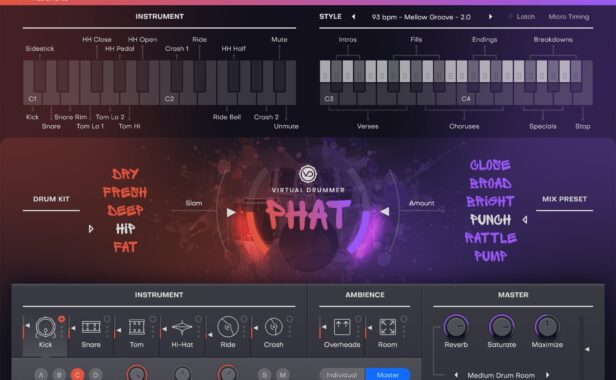Toggle the Room power indicator
This screenshot has width=616, height=380.
point(403,319)
